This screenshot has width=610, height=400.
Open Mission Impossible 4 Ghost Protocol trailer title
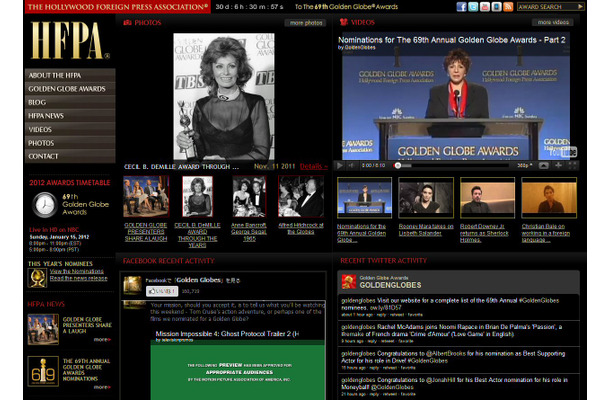[x=227, y=334]
